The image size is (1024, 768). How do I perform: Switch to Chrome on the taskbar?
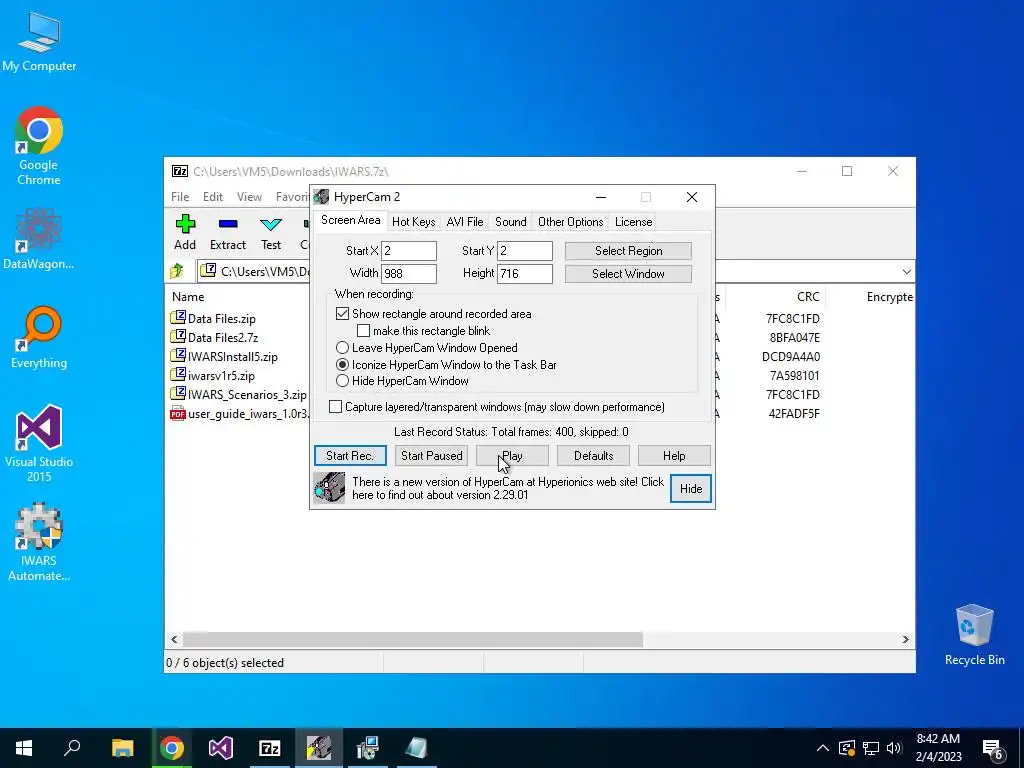click(172, 748)
